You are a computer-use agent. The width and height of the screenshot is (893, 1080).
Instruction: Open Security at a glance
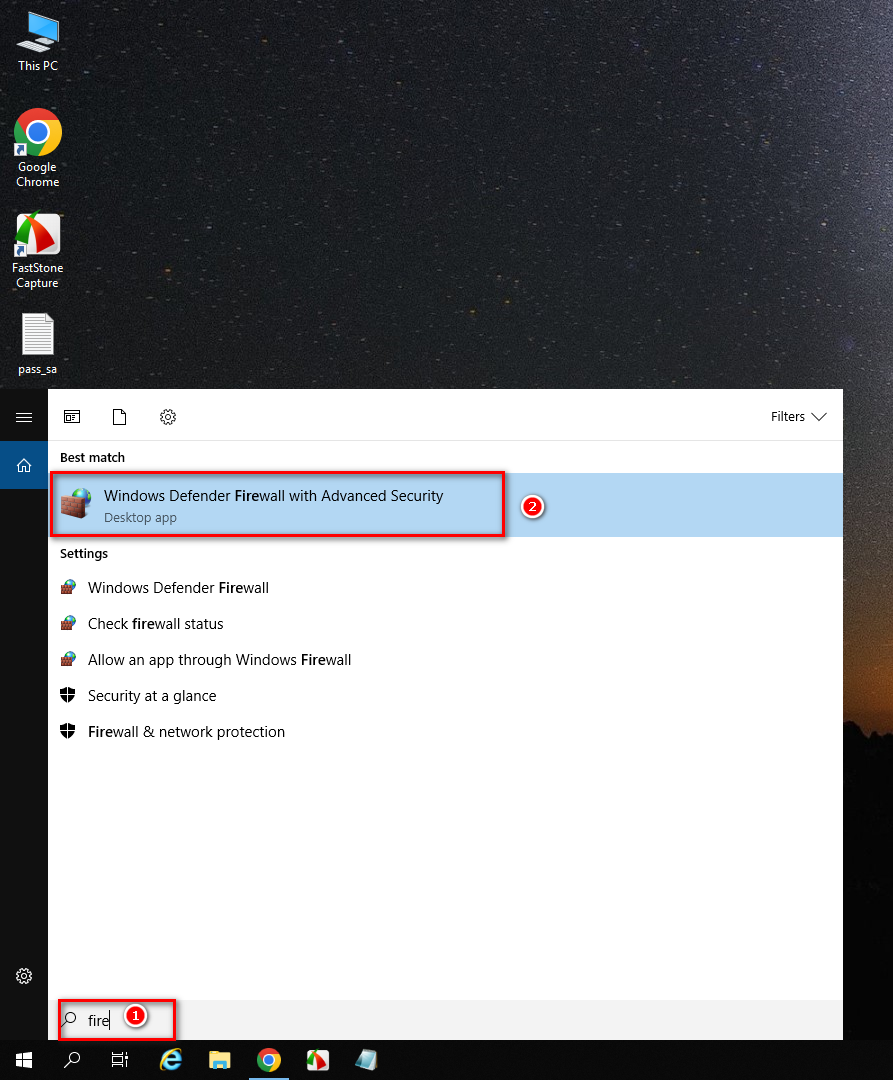coord(152,695)
